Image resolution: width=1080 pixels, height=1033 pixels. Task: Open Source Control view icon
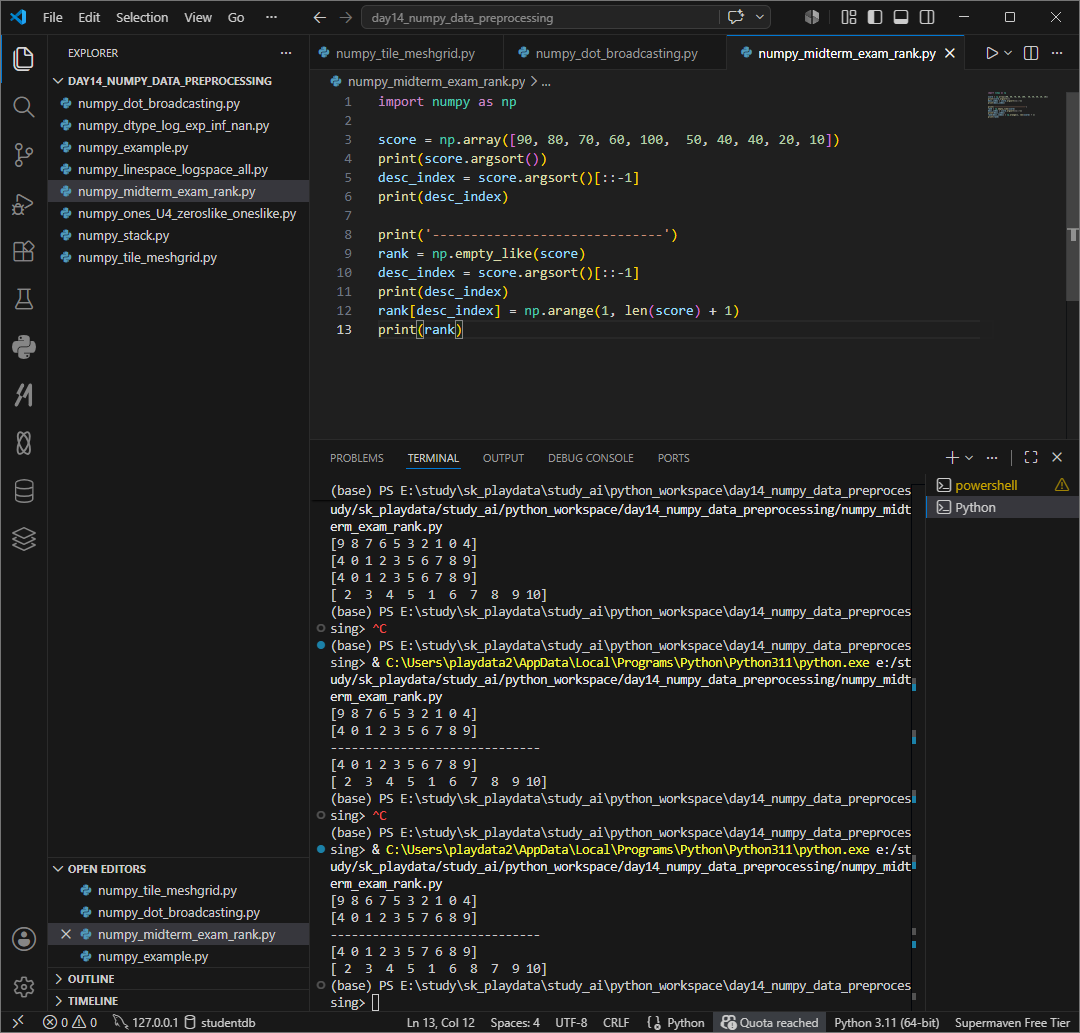23,155
